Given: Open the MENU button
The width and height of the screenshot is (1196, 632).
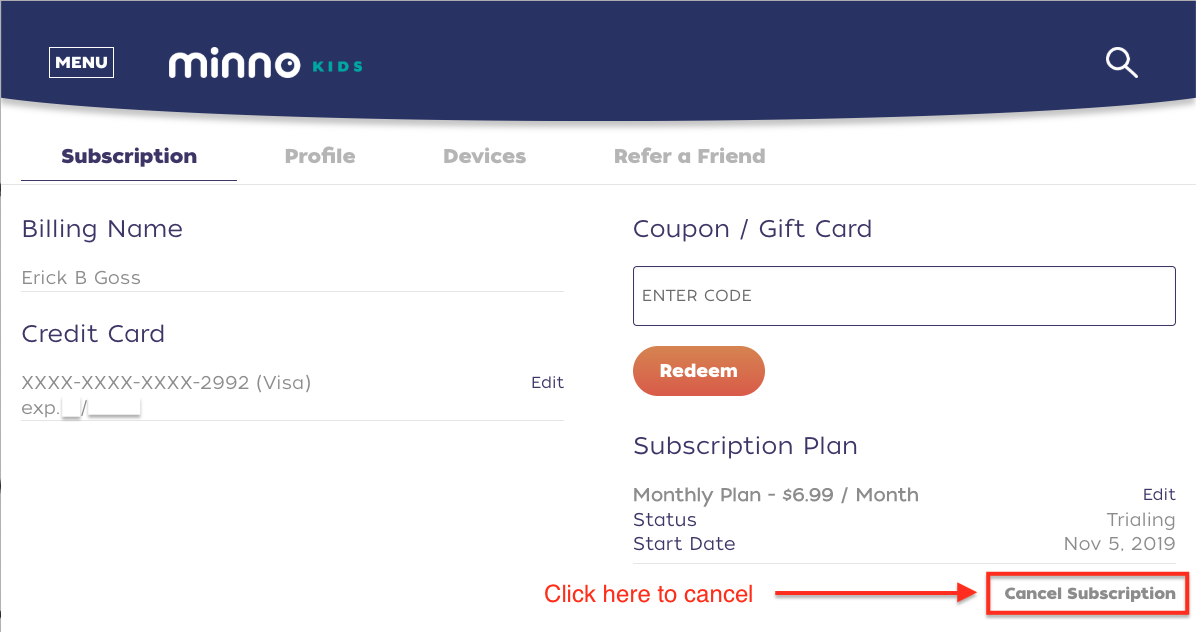Looking at the screenshot, I should tap(82, 63).
